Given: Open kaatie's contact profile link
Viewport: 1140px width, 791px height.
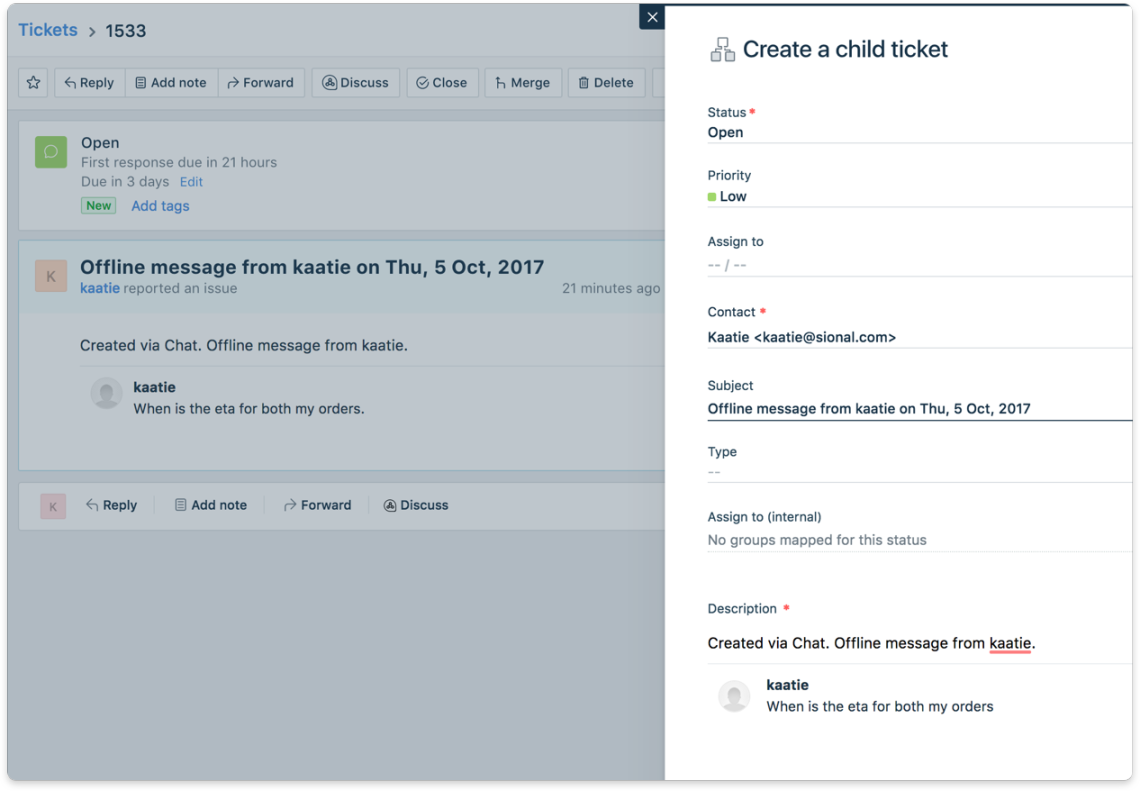Looking at the screenshot, I should point(99,288).
